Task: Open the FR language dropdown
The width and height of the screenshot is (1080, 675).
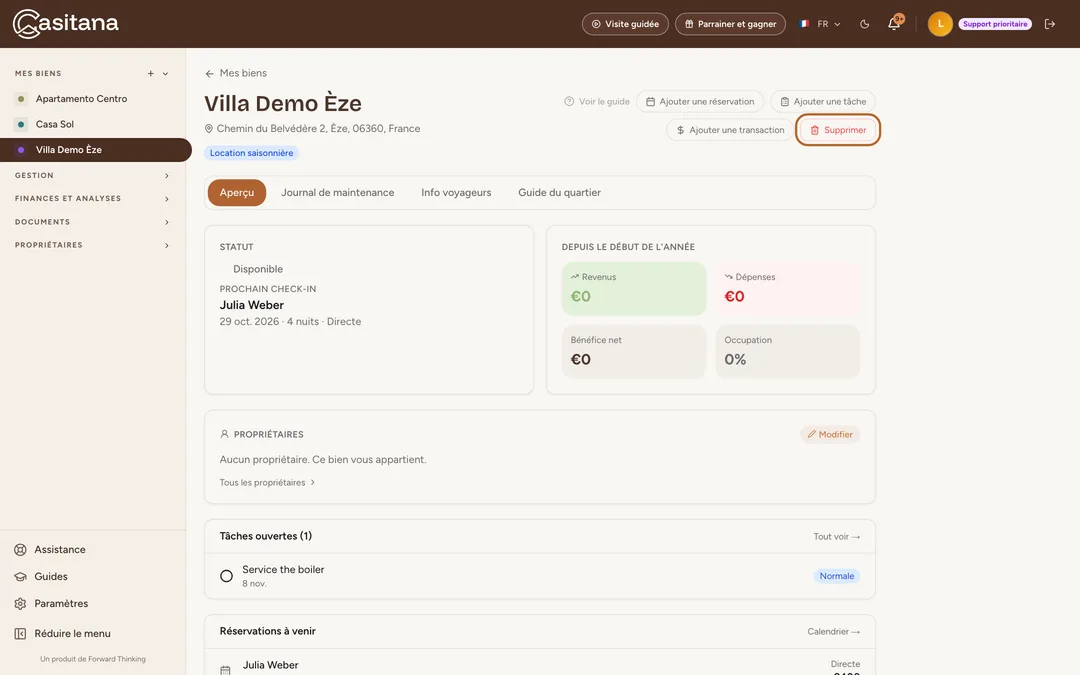Action: click(820, 24)
